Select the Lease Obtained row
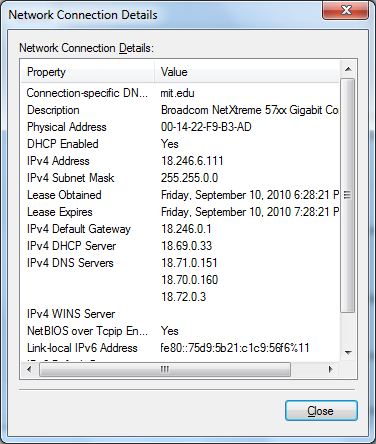Image resolution: width=376 pixels, height=444 pixels. (180, 195)
